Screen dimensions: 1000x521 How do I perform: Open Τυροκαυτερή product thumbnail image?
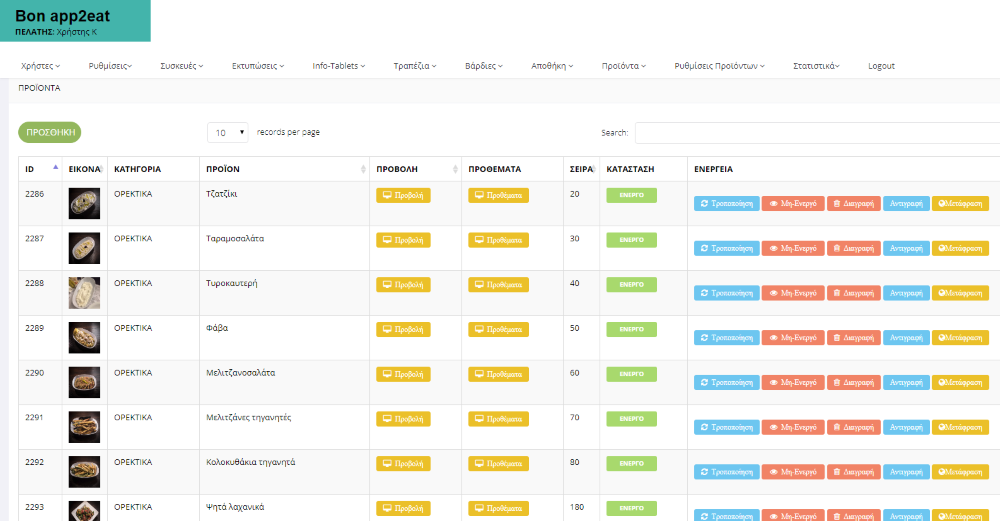click(x=84, y=293)
